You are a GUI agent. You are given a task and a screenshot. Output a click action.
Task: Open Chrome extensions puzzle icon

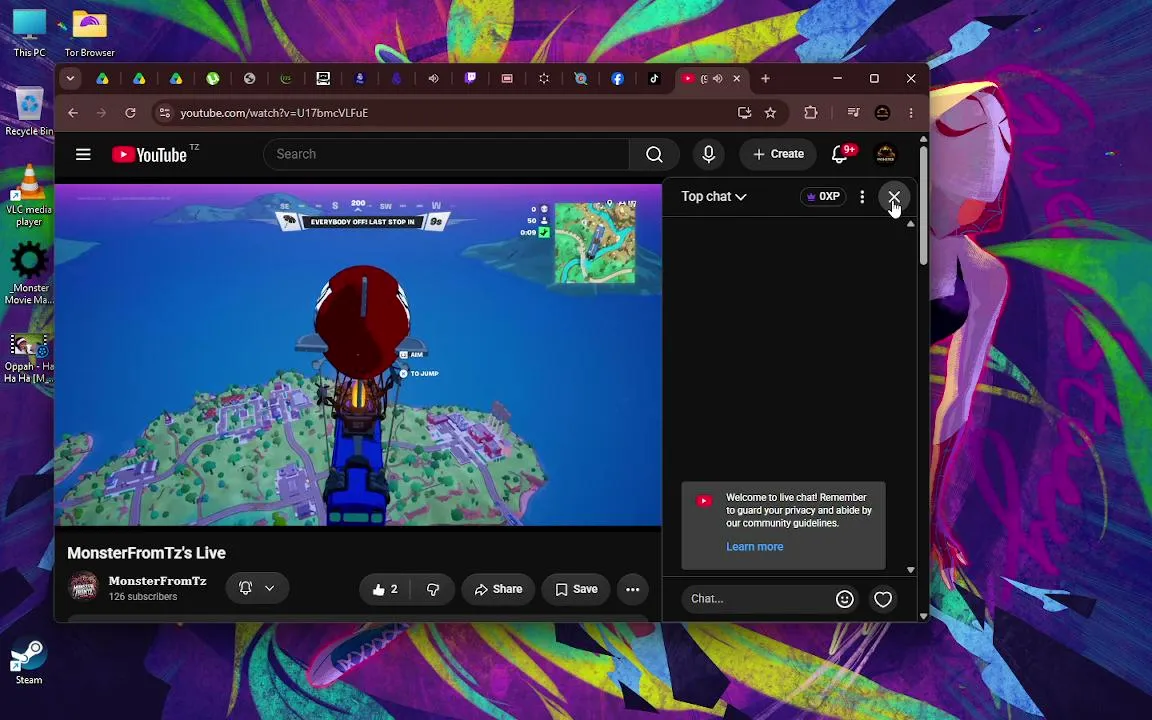pos(810,113)
